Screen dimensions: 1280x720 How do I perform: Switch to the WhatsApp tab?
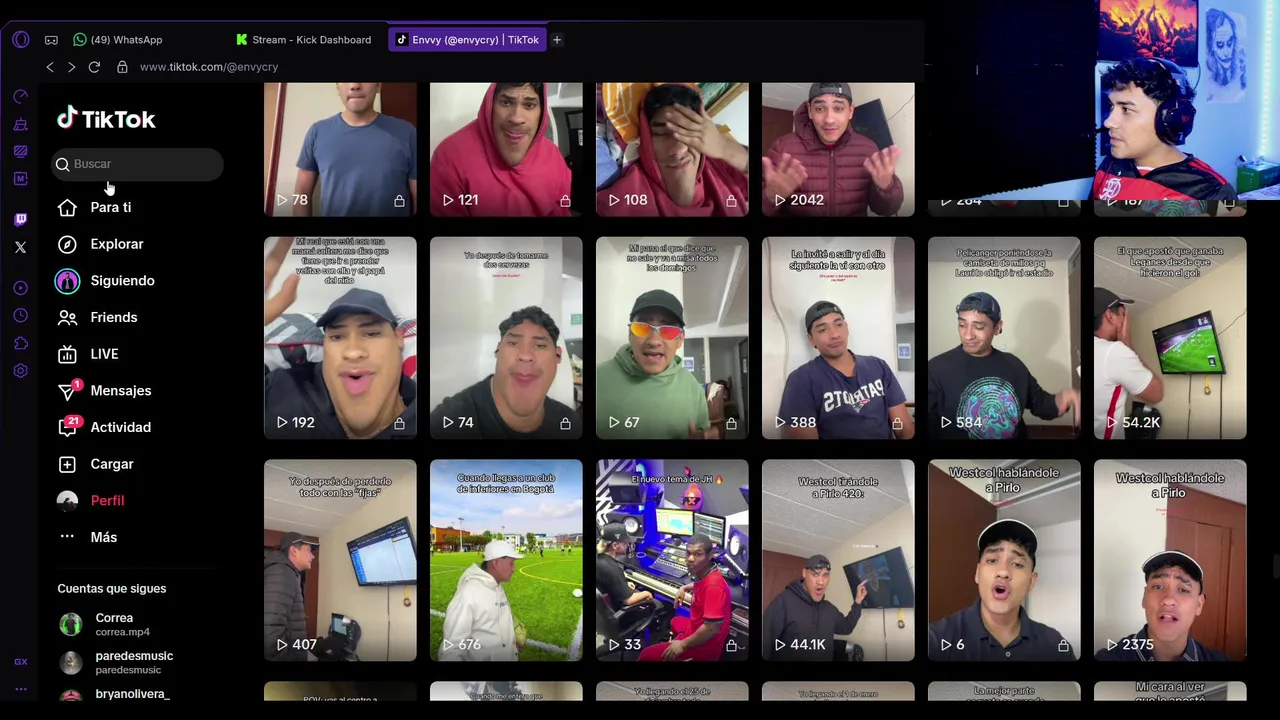click(118, 40)
